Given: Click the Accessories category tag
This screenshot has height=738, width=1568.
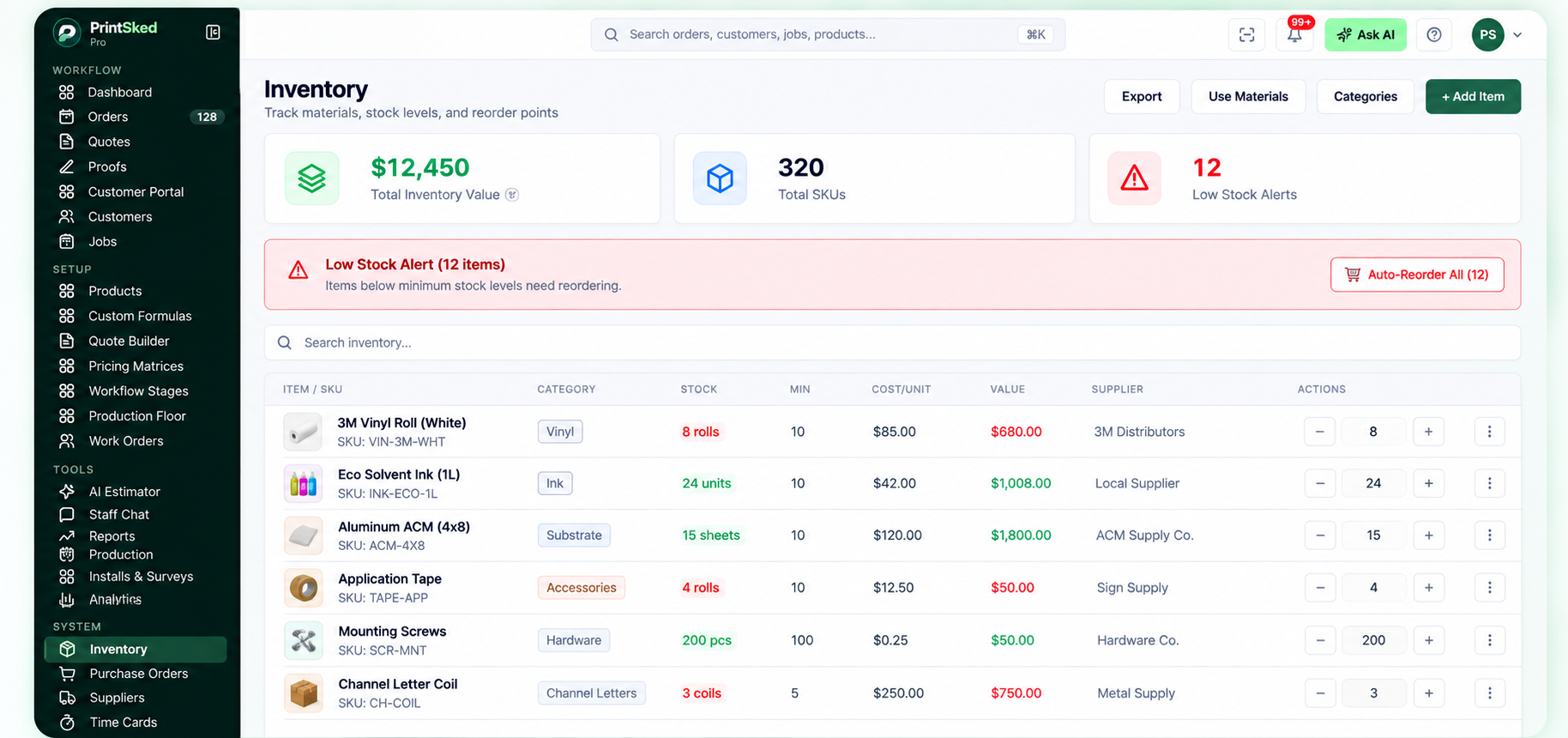Looking at the screenshot, I should [x=582, y=588].
